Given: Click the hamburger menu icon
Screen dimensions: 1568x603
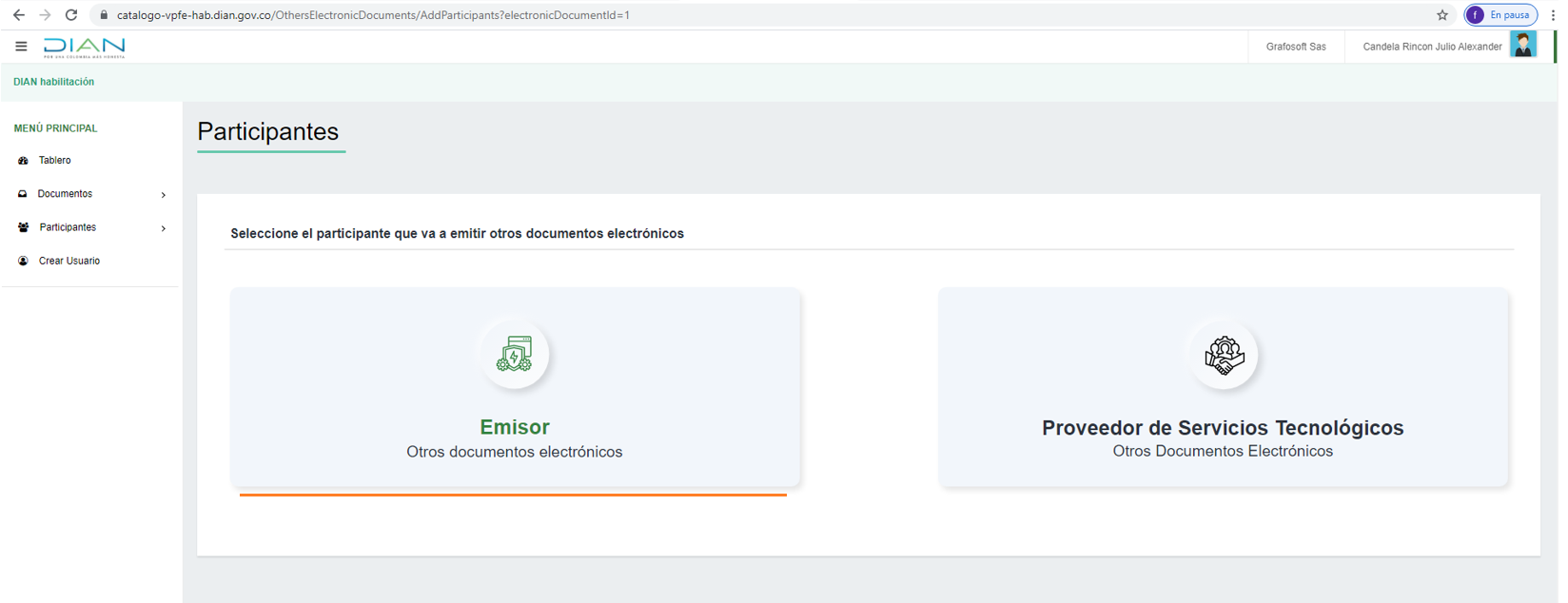Looking at the screenshot, I should pyautogui.click(x=21, y=47).
